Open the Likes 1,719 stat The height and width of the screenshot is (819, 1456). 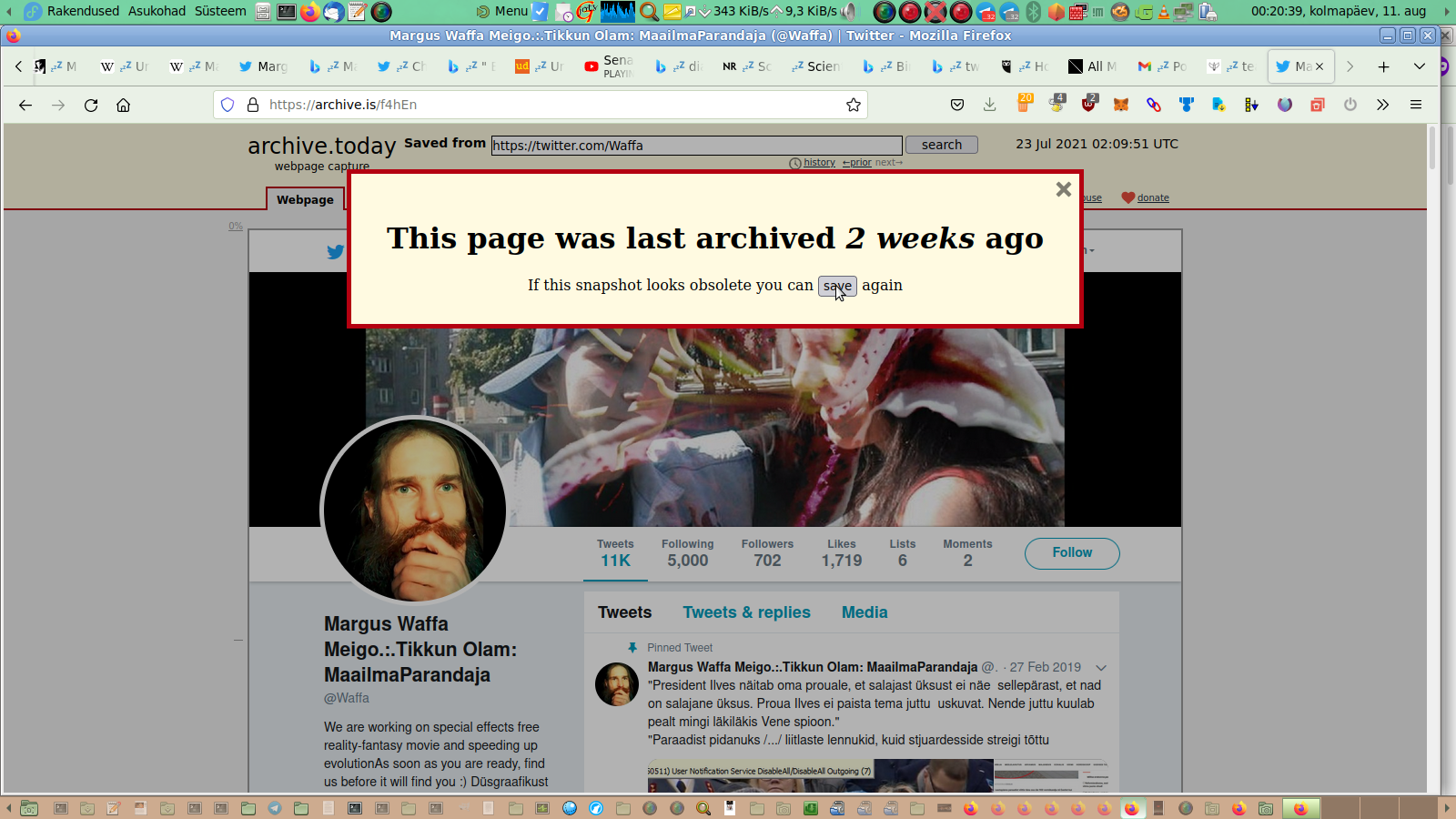[x=842, y=553]
